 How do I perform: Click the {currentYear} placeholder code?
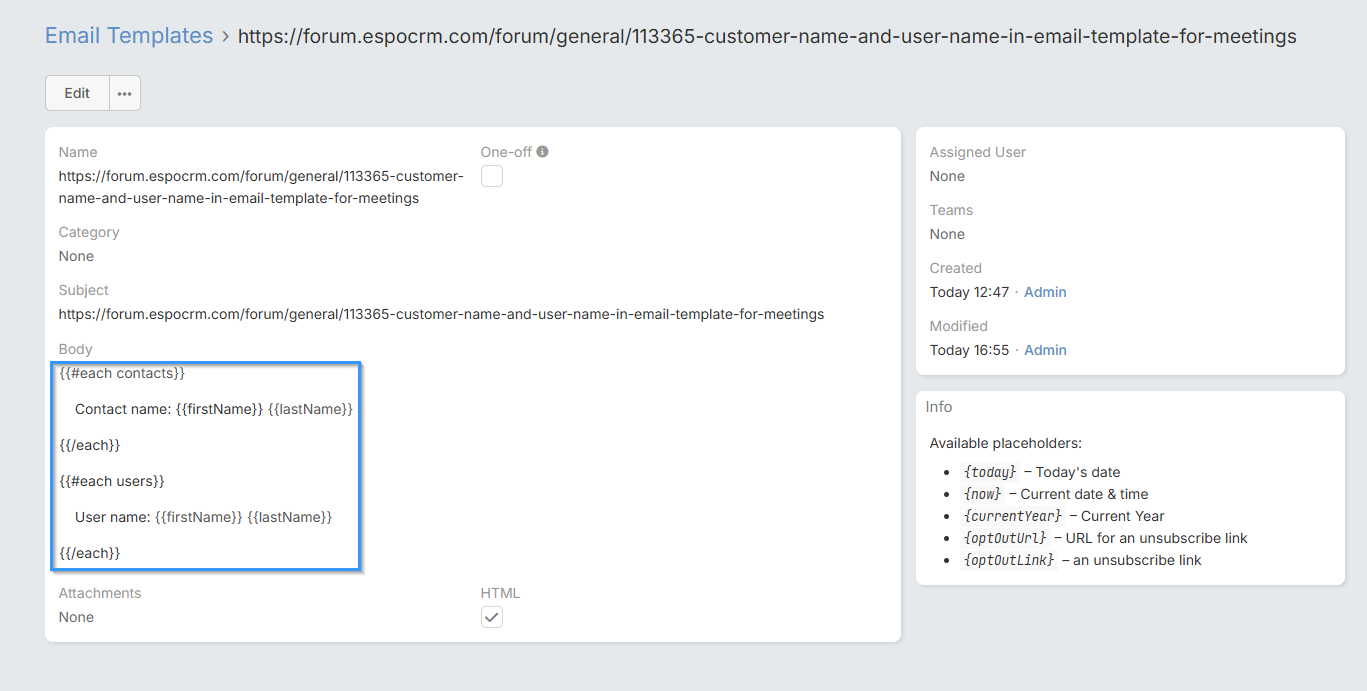(1012, 516)
